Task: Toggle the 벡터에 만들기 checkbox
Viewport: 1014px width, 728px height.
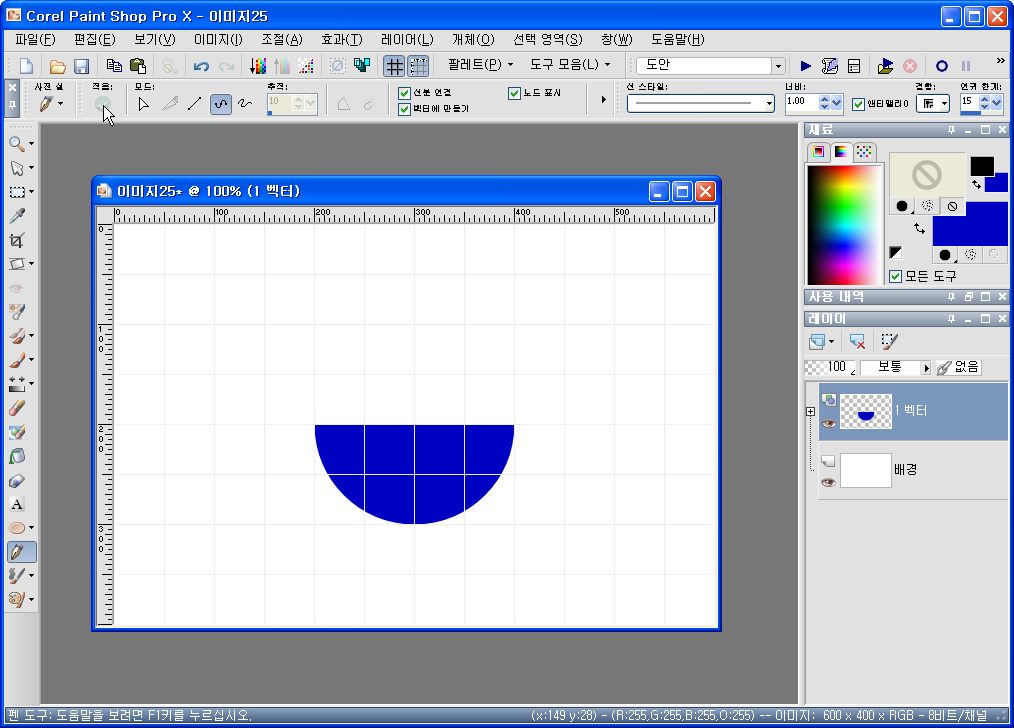Action: click(405, 109)
